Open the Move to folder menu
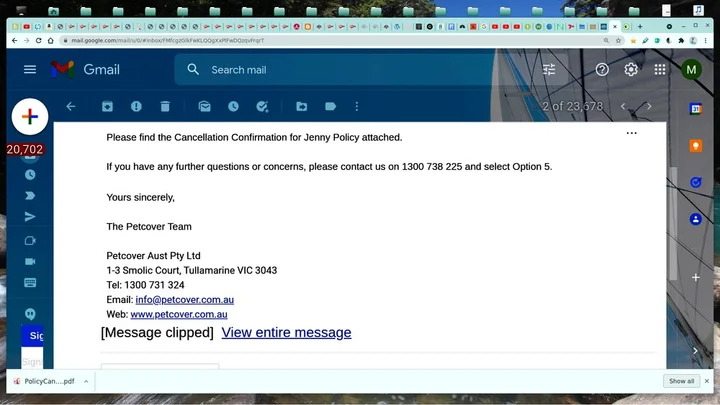 pos(301,106)
